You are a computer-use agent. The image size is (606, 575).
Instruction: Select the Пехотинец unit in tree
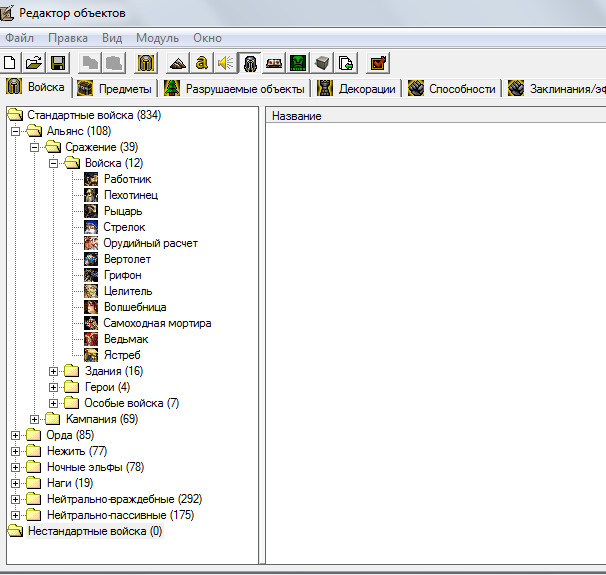coord(131,195)
